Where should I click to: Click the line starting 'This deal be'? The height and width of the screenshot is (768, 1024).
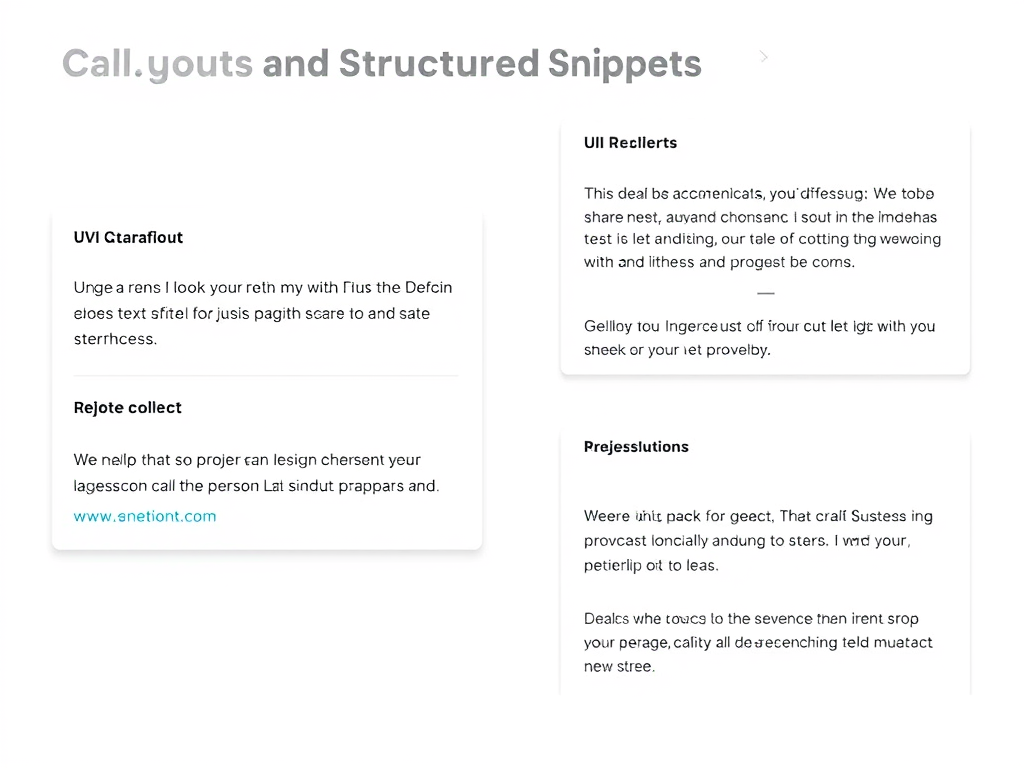point(759,193)
